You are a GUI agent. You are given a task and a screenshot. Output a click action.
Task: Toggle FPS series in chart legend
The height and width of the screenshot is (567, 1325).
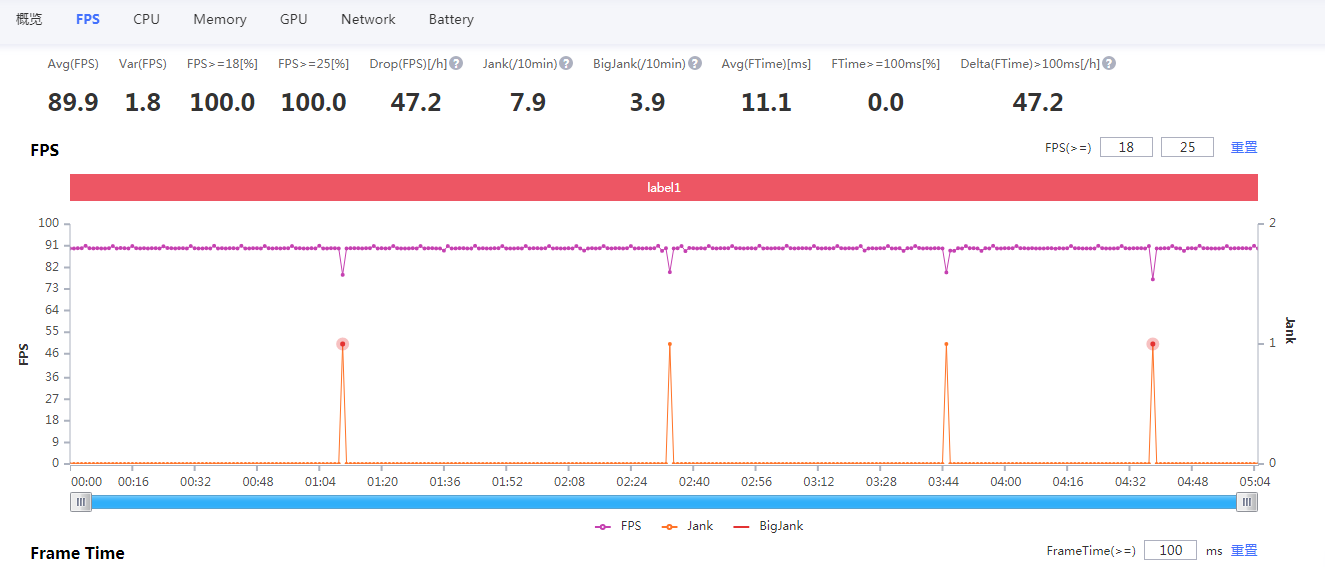(x=618, y=526)
